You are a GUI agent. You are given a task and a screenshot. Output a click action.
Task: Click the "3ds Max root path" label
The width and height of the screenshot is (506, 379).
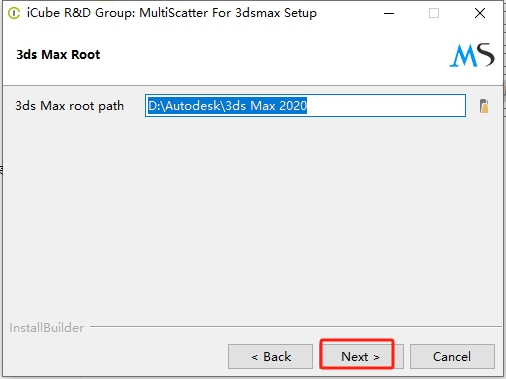coord(69,106)
